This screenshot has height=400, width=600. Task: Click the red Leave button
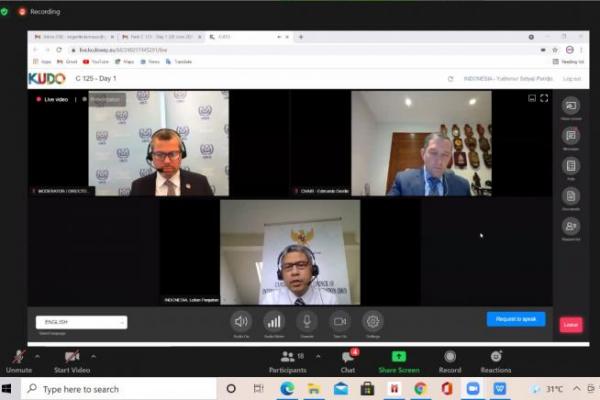(x=571, y=325)
